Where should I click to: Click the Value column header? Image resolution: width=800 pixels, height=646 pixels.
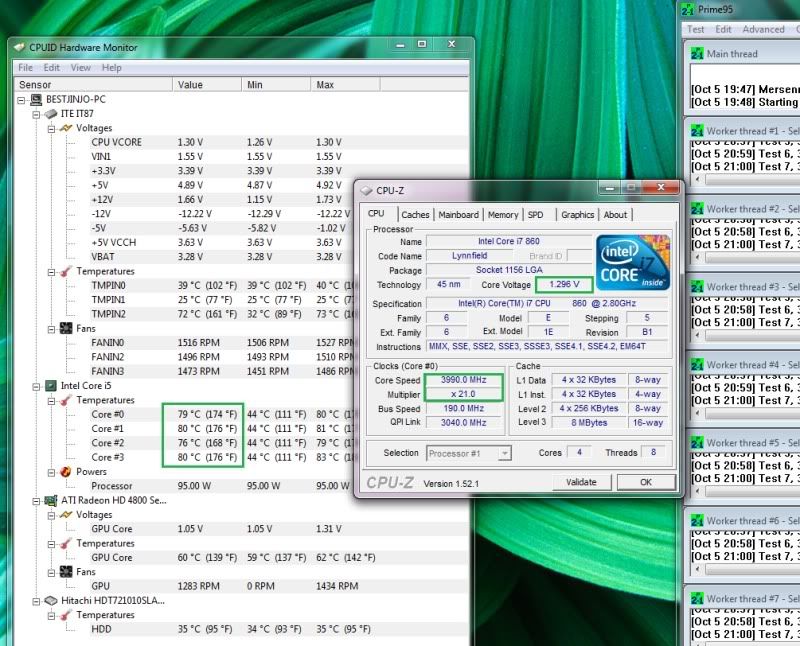190,85
